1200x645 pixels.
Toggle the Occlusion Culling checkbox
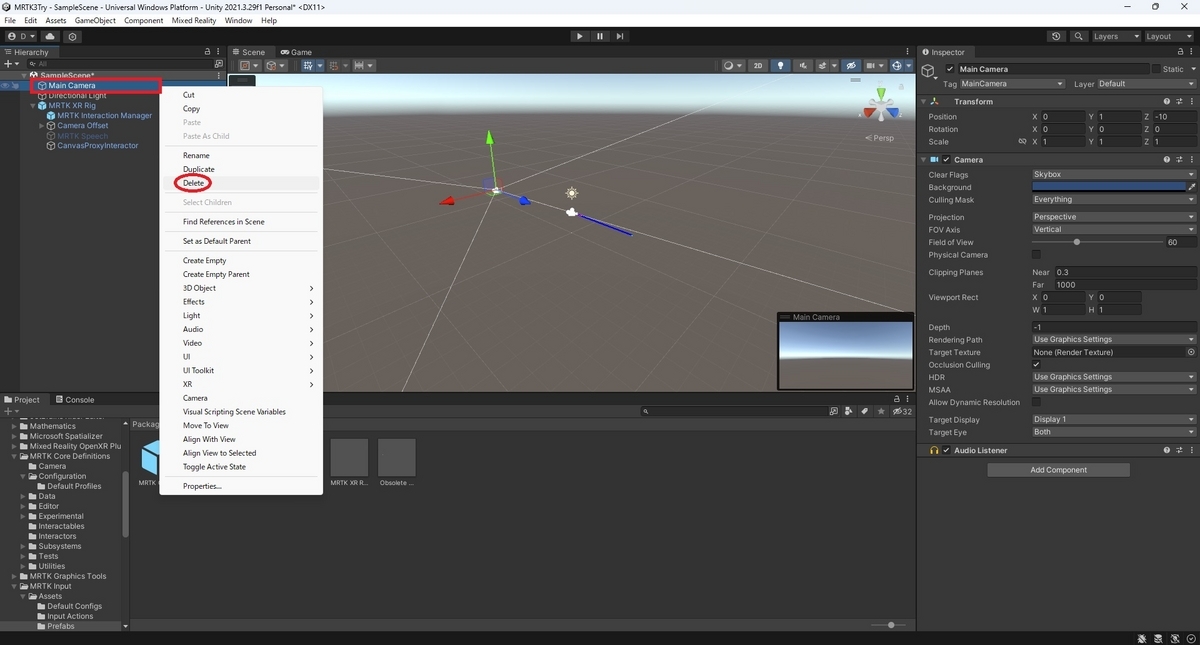pos(1036,365)
